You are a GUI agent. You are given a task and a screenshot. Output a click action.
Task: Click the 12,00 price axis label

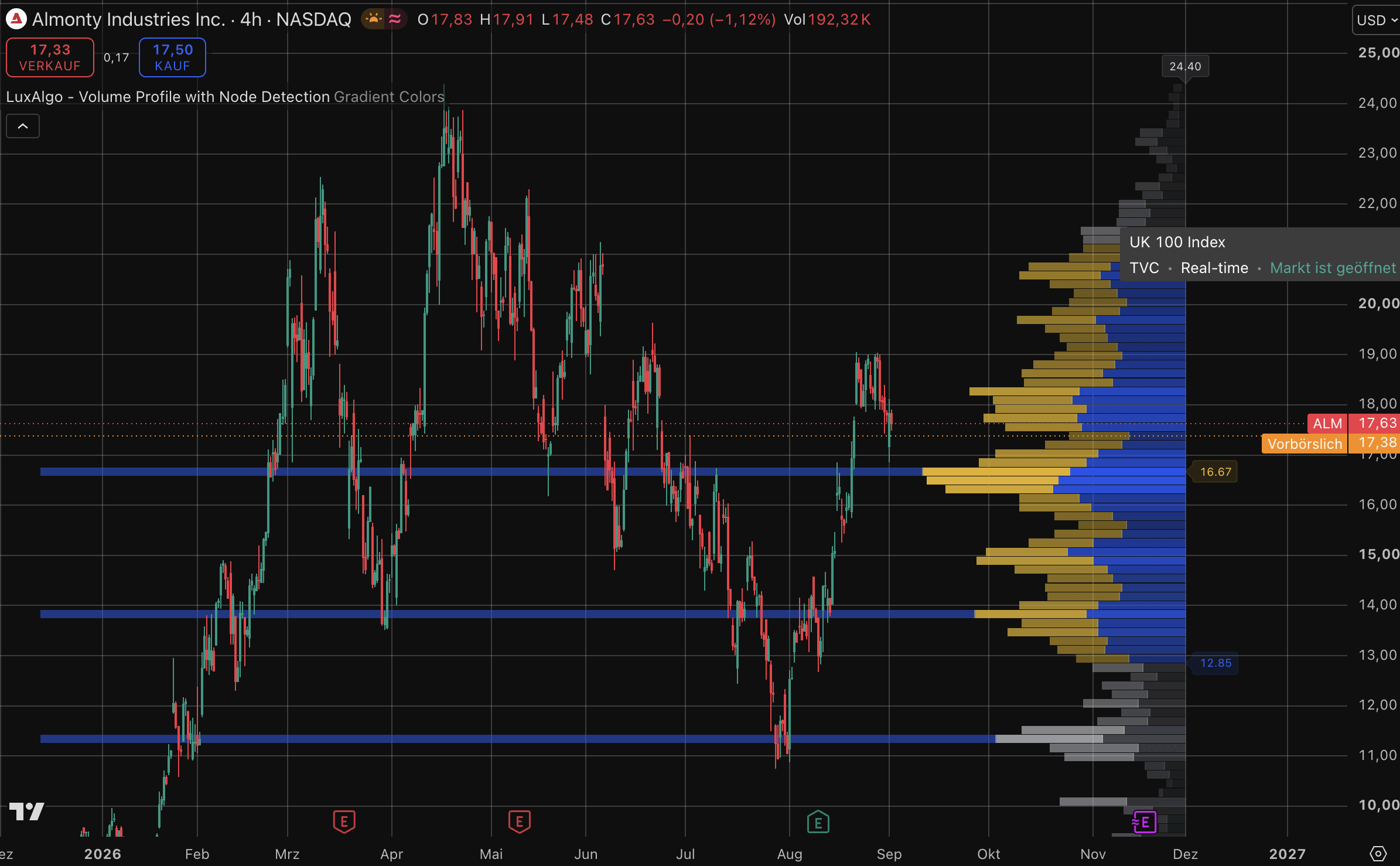click(x=1378, y=705)
